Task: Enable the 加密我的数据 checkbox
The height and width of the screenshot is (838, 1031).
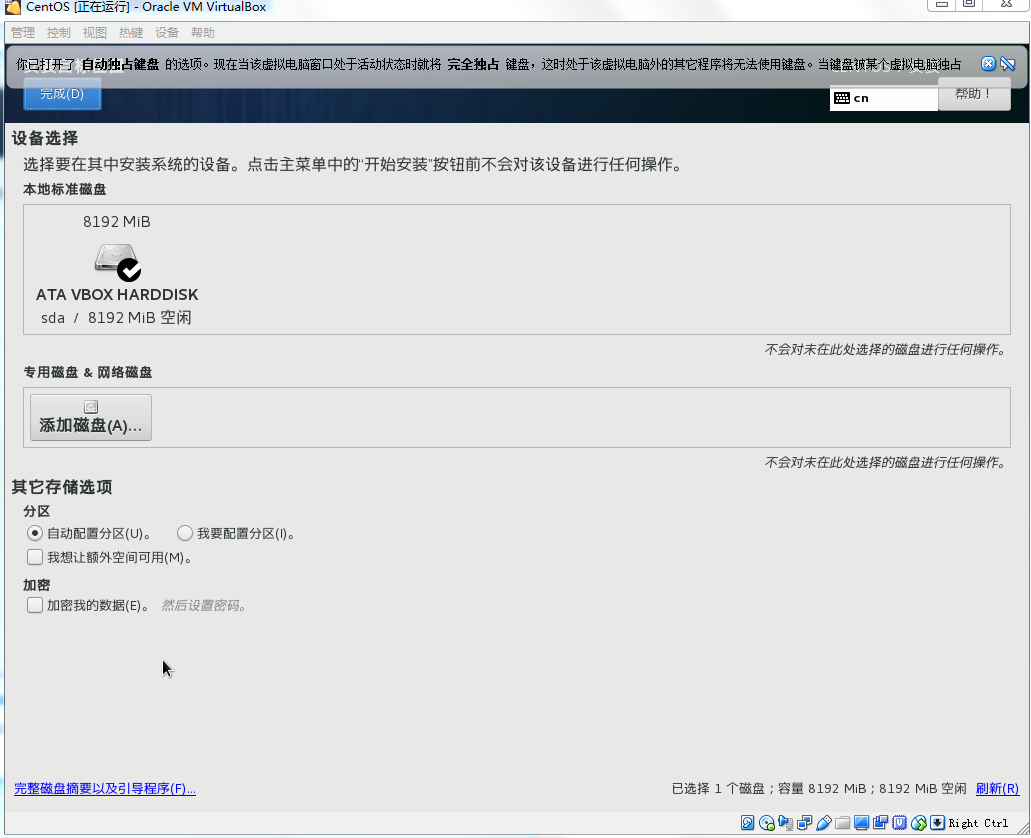Action: click(35, 604)
